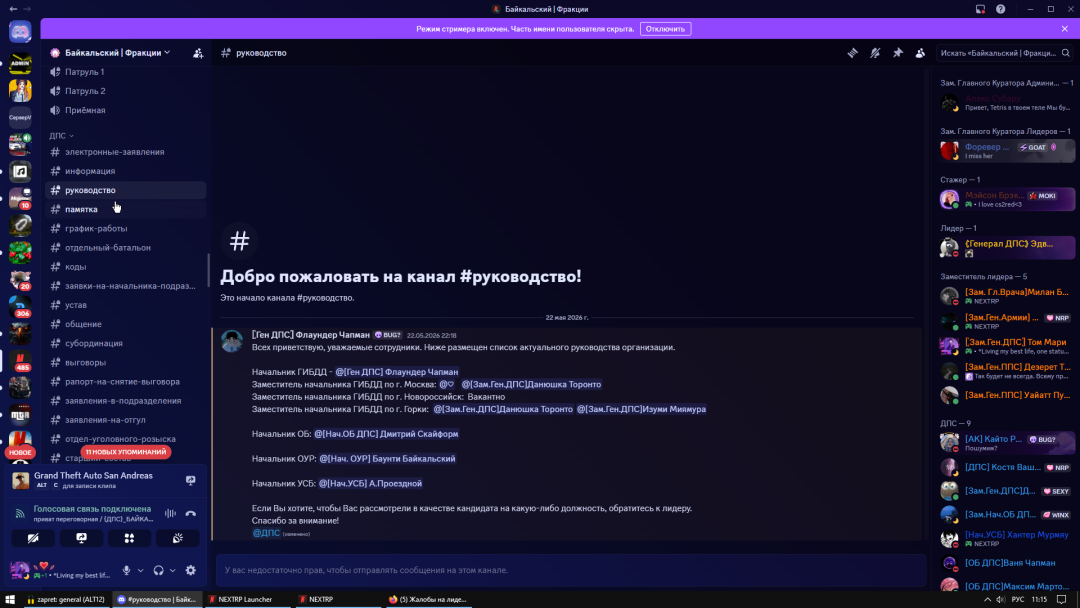Dismiss the streamer mode banner
Screen dimensions: 1080x608
coord(1065,29)
